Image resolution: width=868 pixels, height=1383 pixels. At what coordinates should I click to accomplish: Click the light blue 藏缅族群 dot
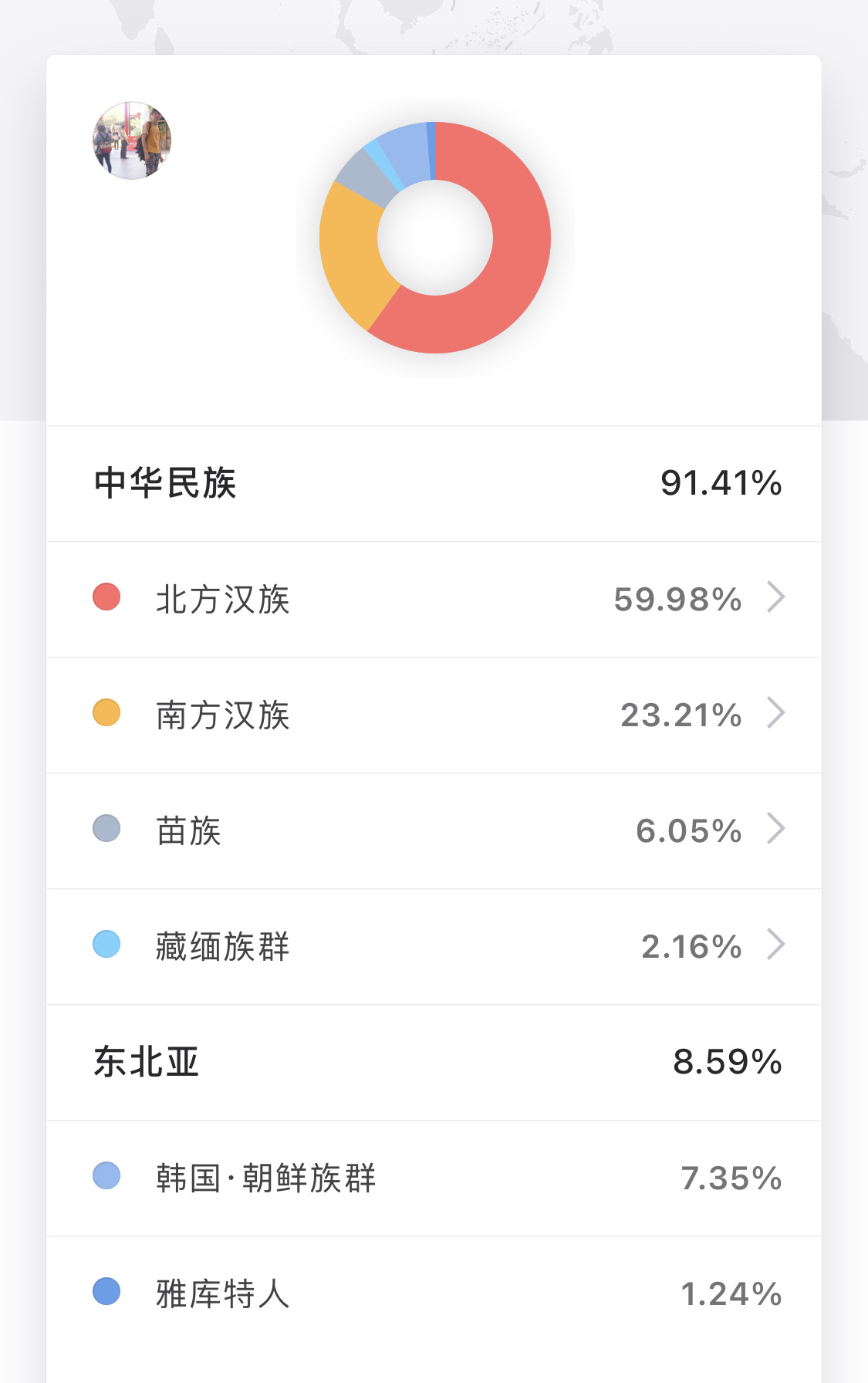(106, 945)
